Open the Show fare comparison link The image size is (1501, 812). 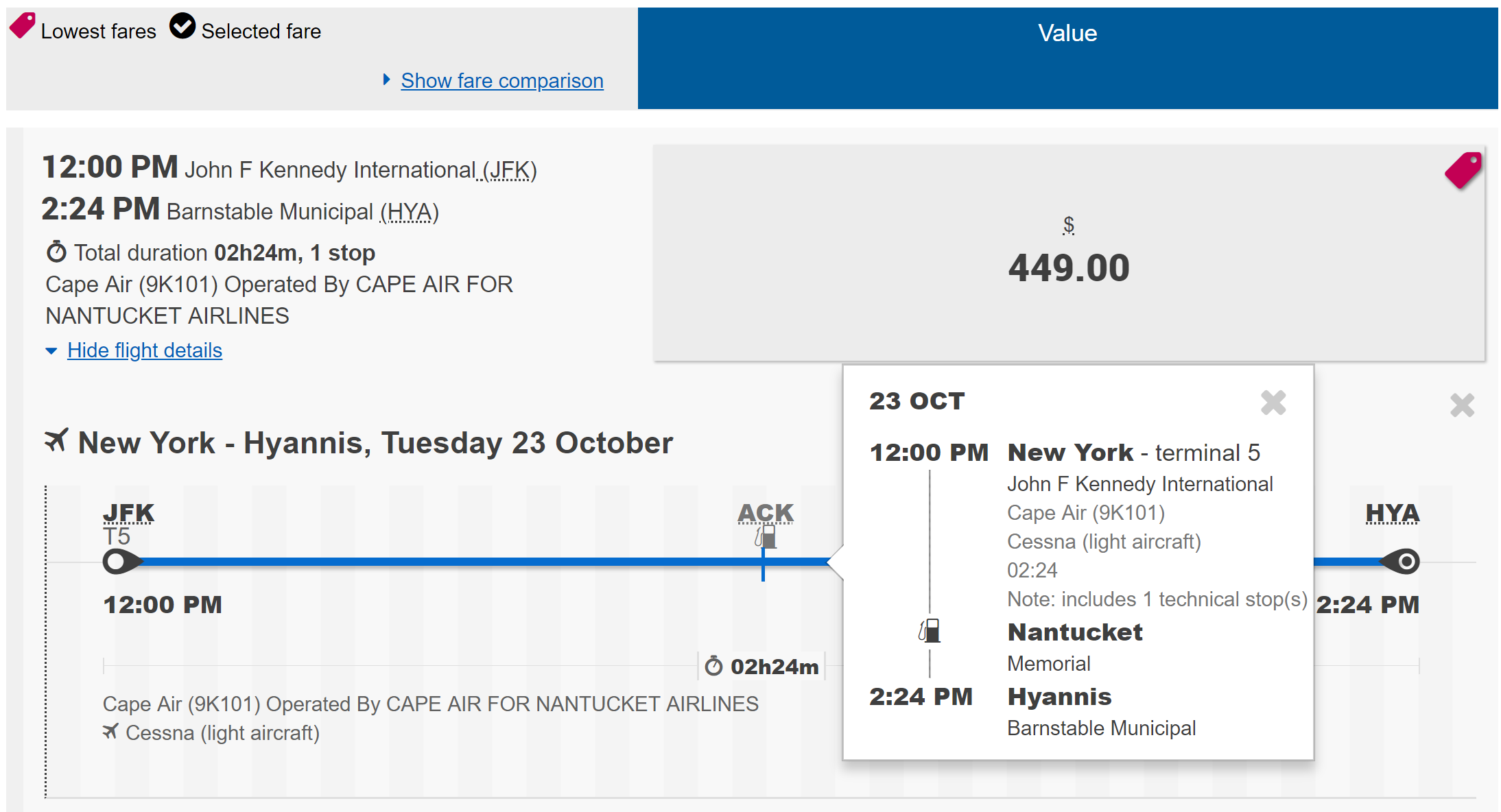click(501, 81)
